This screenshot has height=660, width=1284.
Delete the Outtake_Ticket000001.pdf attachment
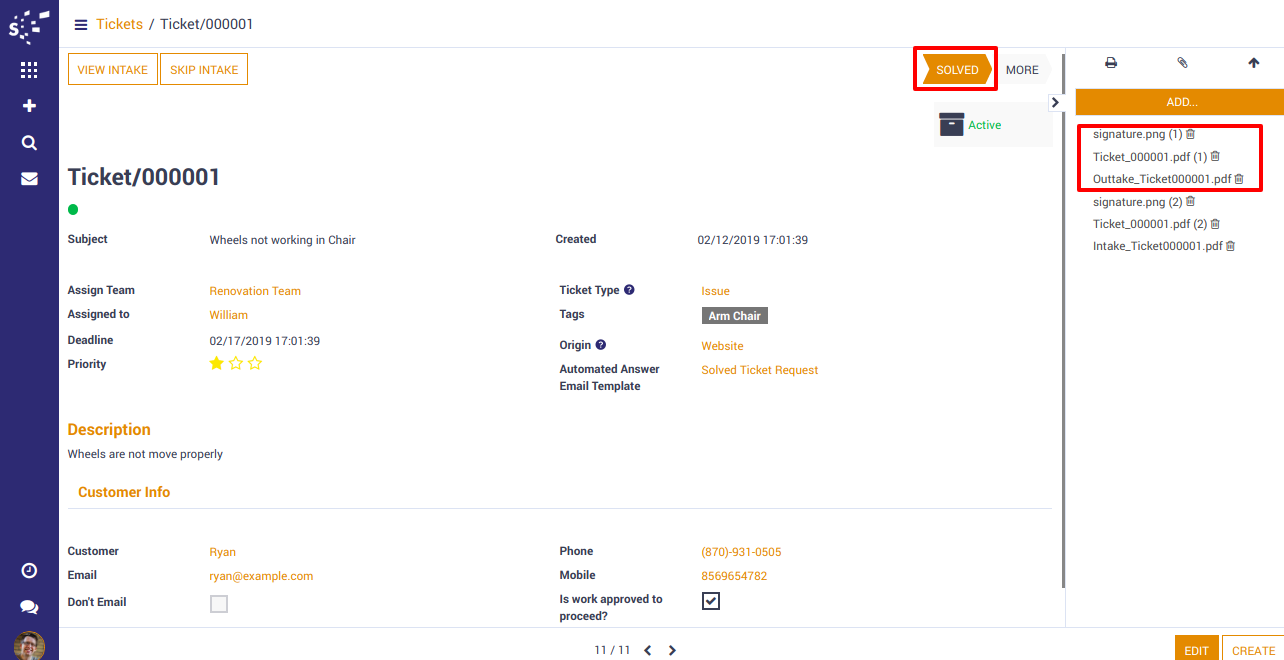(1239, 179)
